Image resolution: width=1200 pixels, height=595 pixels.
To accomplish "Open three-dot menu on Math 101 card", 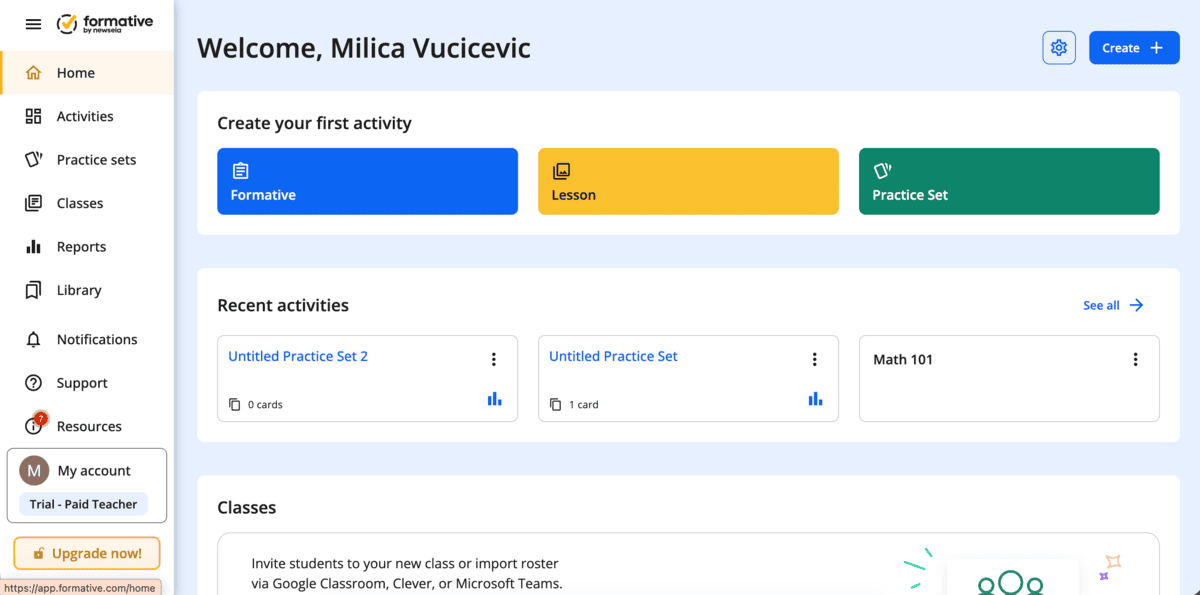I will pyautogui.click(x=1135, y=360).
